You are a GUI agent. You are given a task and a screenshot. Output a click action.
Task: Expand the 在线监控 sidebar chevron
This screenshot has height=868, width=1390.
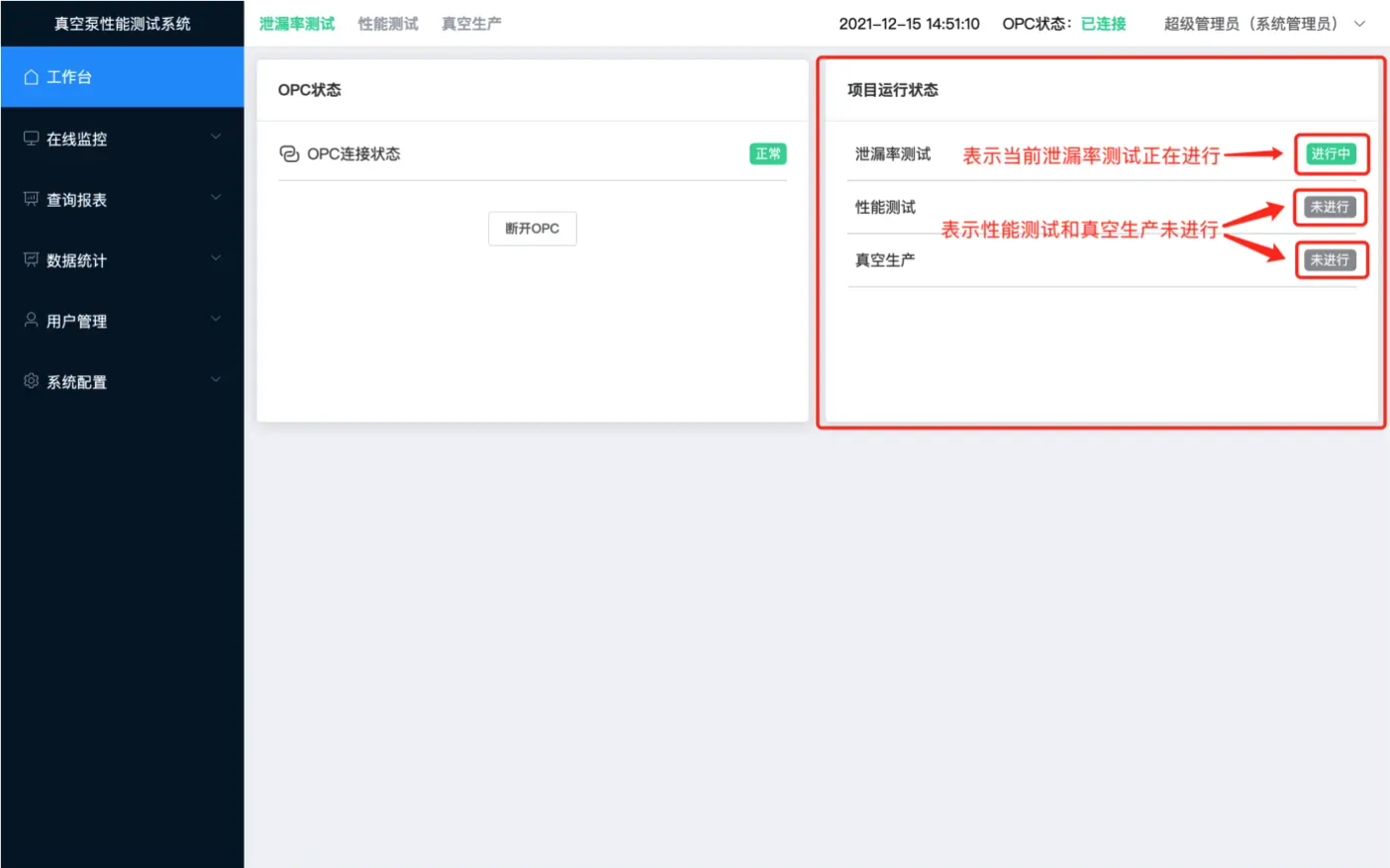click(x=216, y=137)
